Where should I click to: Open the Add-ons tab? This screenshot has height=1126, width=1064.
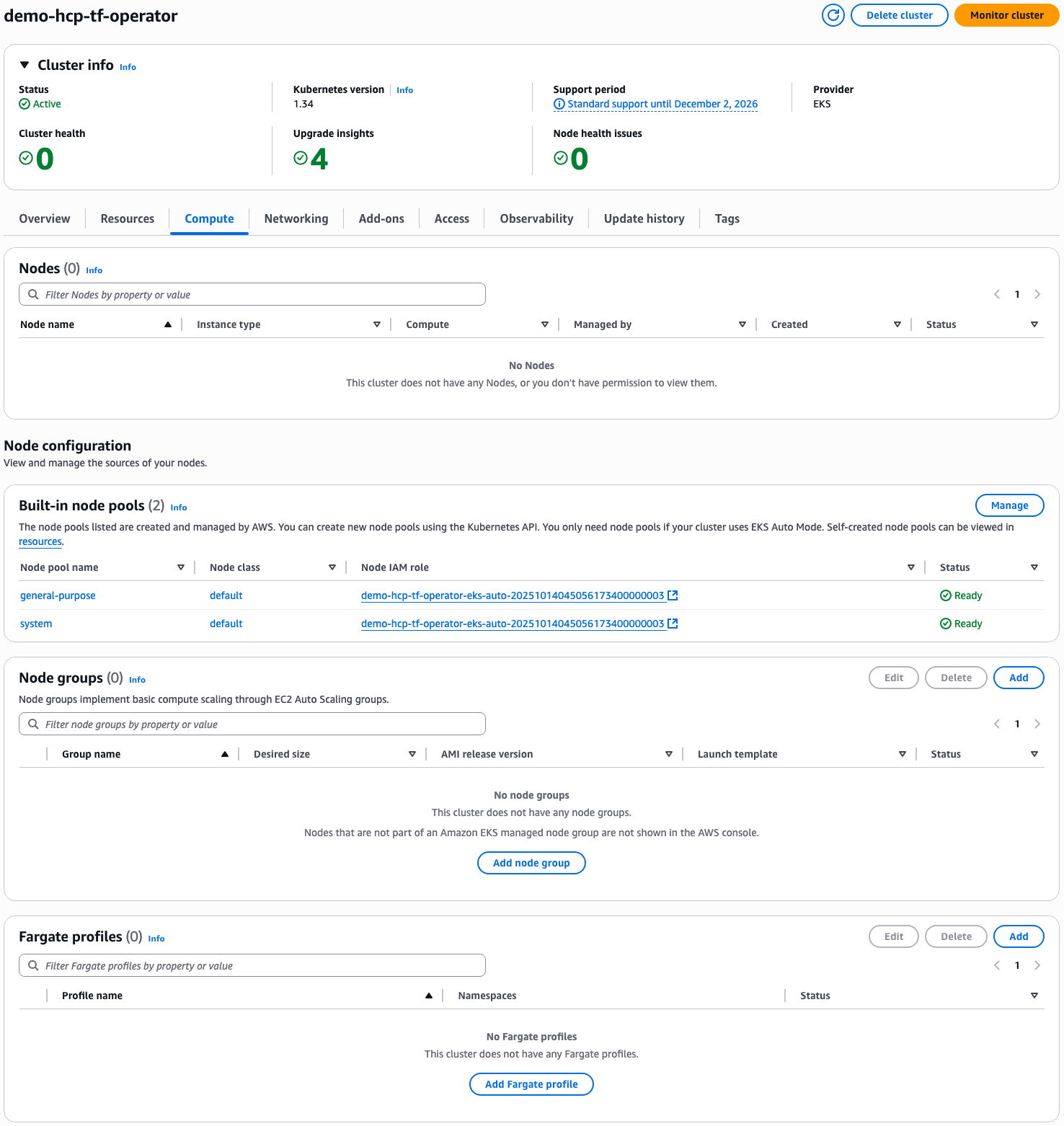pos(381,218)
